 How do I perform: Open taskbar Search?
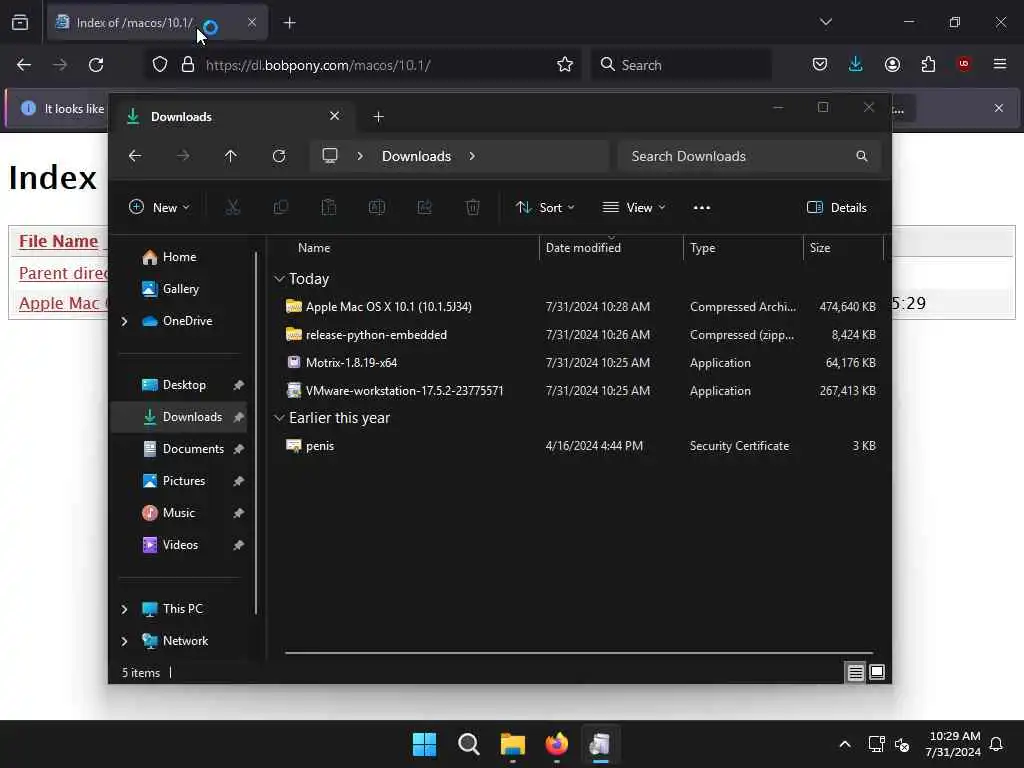[468, 744]
